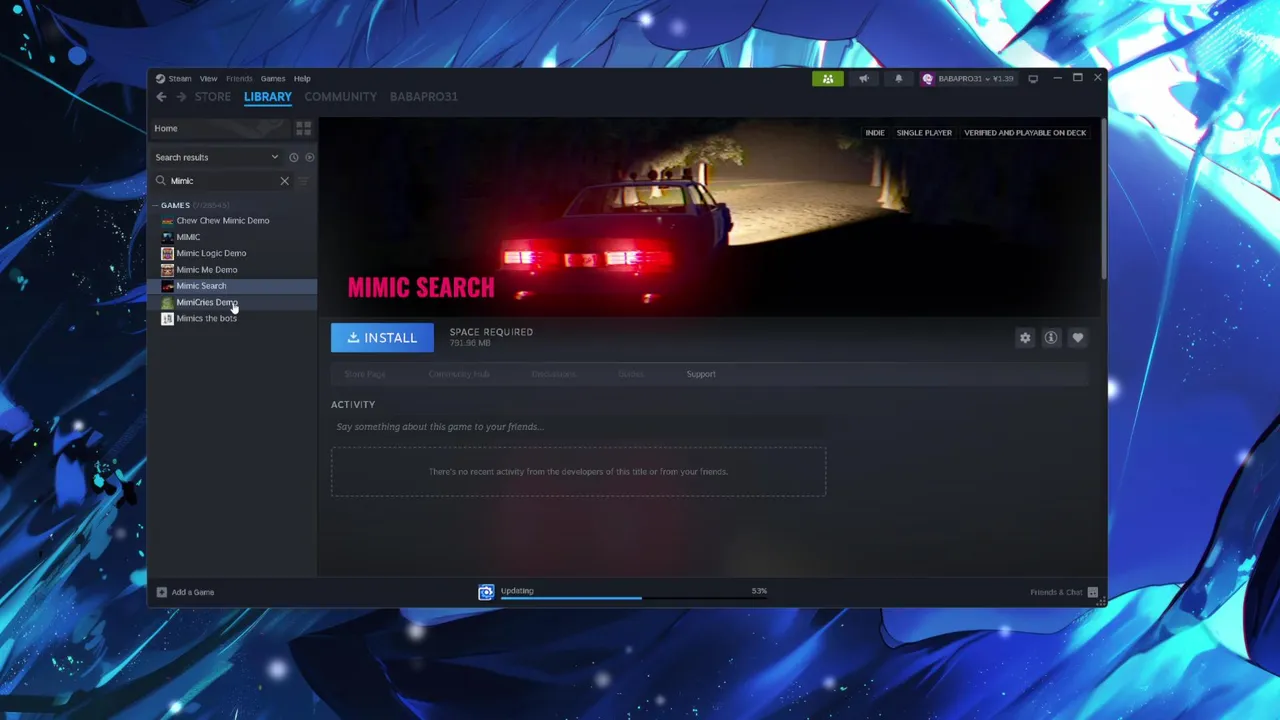Open the BABAPRO31 profile tab
Screen dimensions: 1280x720
pos(424,97)
